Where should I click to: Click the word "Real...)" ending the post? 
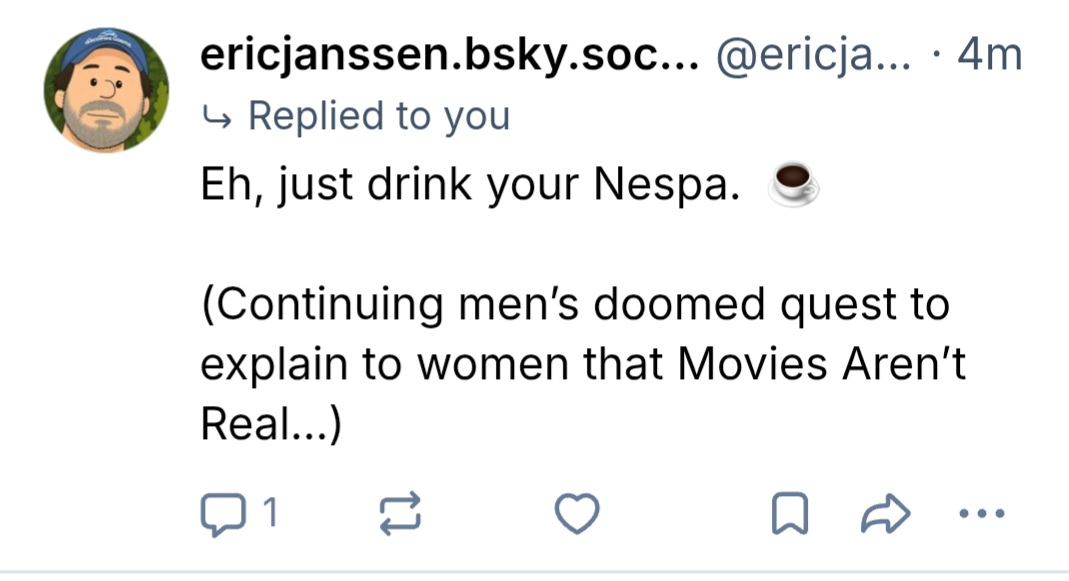coord(272,425)
